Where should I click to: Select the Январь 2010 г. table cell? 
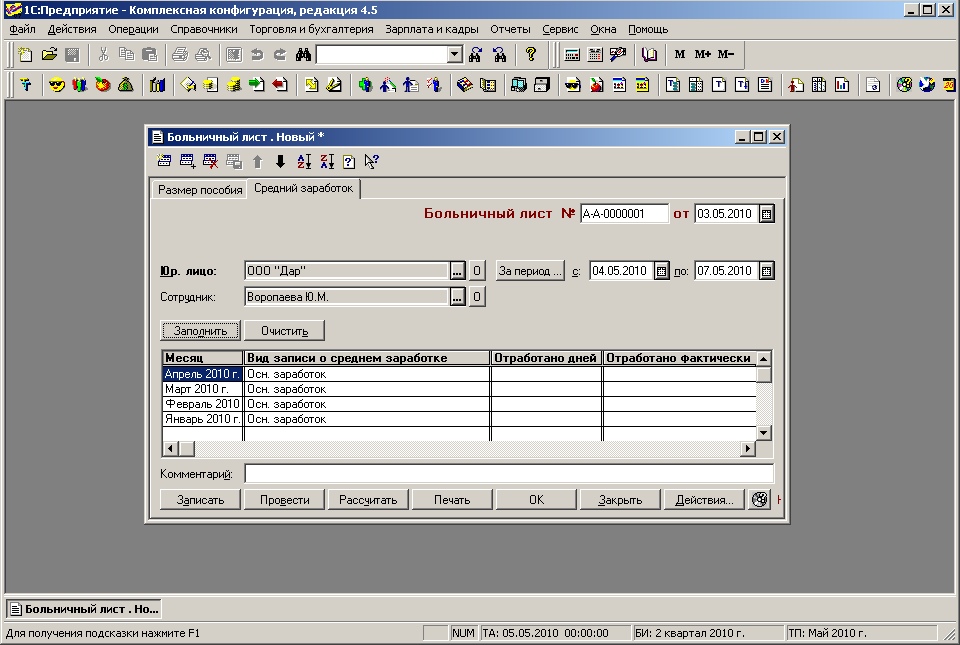[203, 419]
